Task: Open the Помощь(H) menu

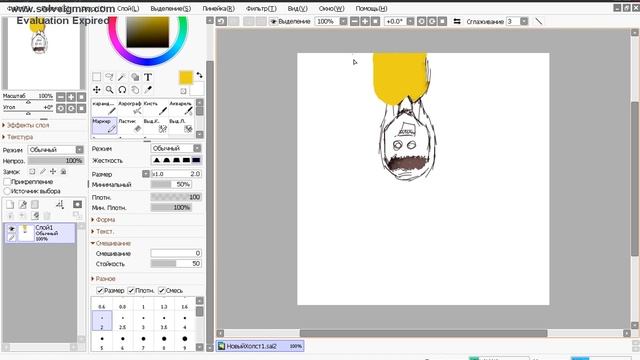Action: [x=371, y=8]
